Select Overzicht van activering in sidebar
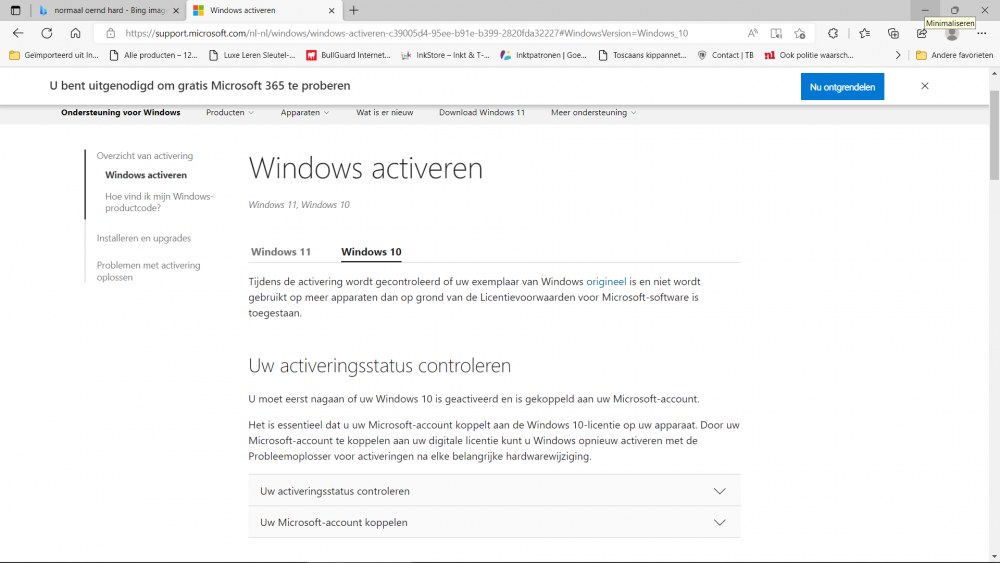1000x563 pixels. click(x=145, y=156)
